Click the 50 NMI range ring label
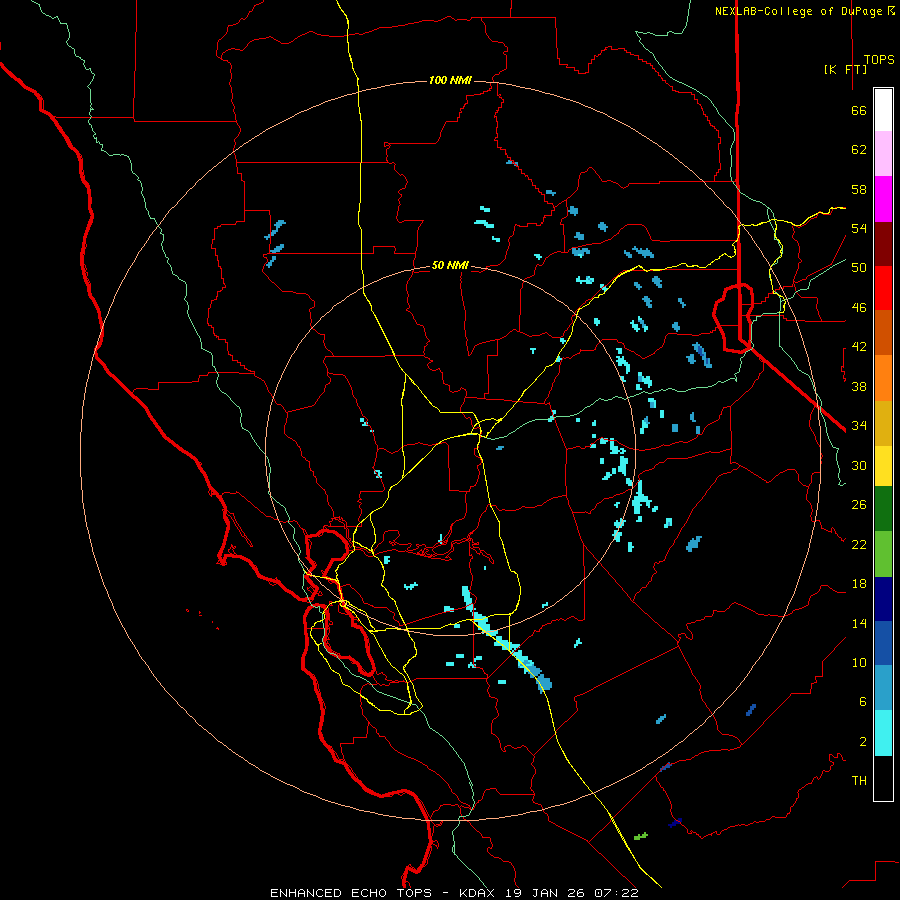 (450, 265)
